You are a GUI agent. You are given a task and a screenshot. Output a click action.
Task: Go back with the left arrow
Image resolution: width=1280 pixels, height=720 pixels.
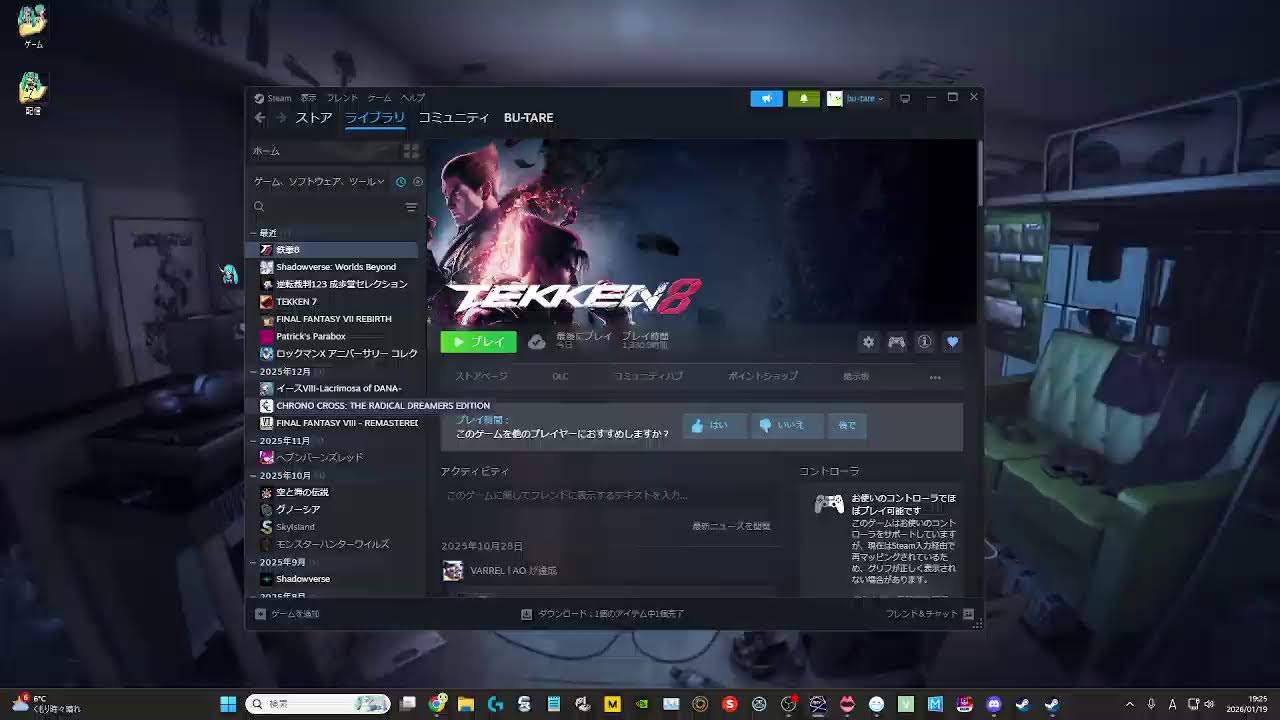point(260,118)
